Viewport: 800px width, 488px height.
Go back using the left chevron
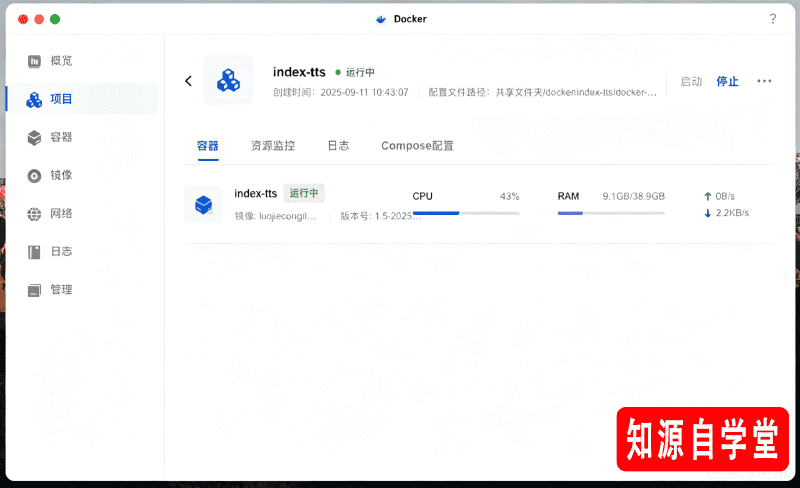(x=188, y=81)
